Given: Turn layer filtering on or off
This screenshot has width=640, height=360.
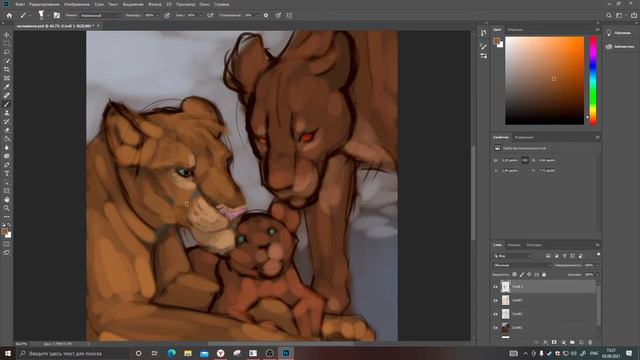Looking at the screenshot, I should 598,254.
